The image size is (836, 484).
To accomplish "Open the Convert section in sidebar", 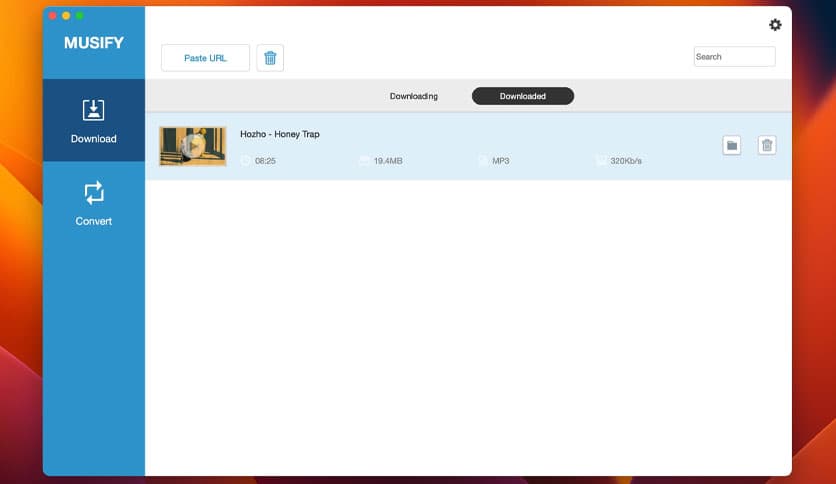I will click(x=94, y=202).
